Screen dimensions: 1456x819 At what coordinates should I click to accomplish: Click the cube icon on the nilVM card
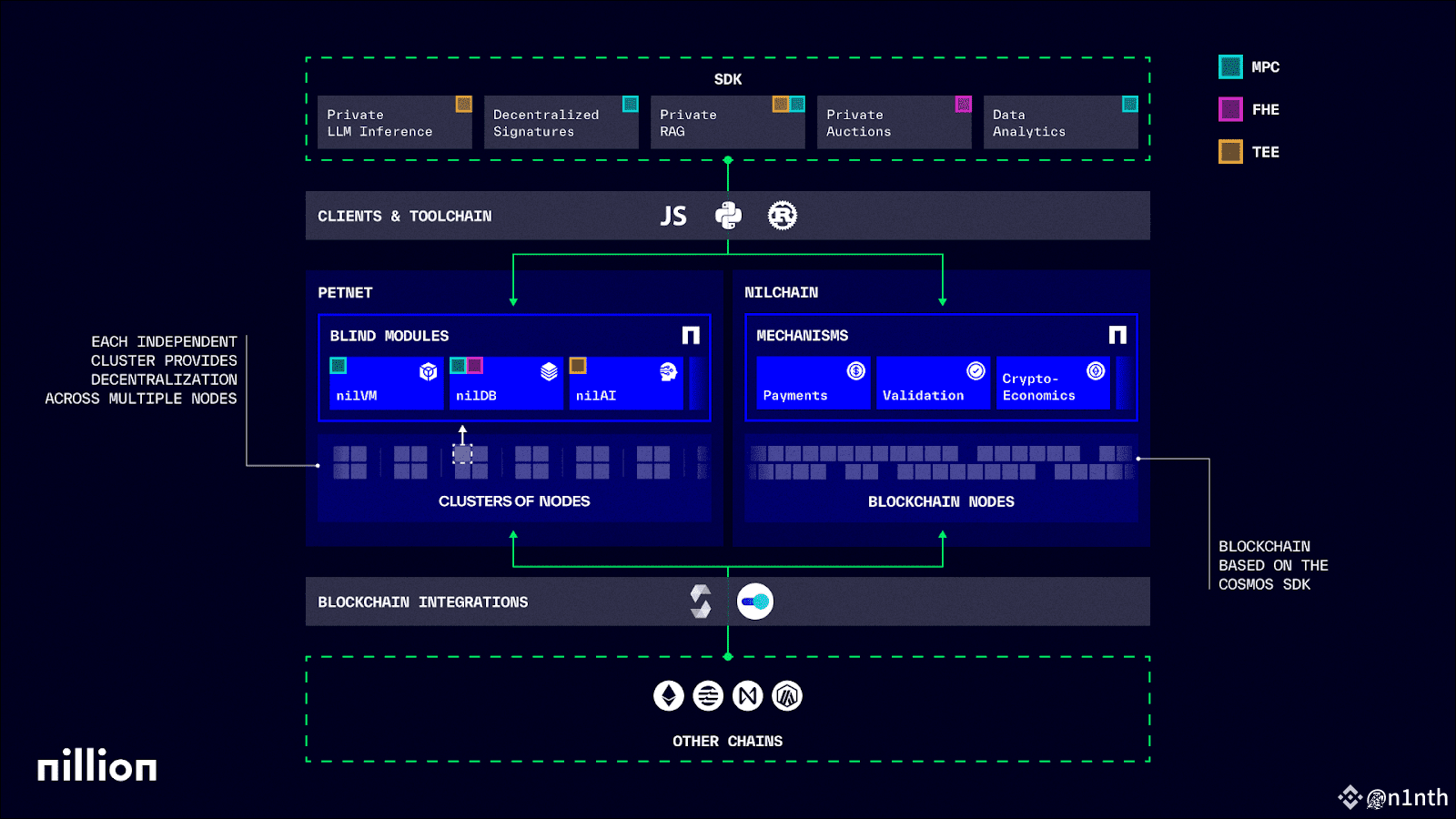point(429,371)
